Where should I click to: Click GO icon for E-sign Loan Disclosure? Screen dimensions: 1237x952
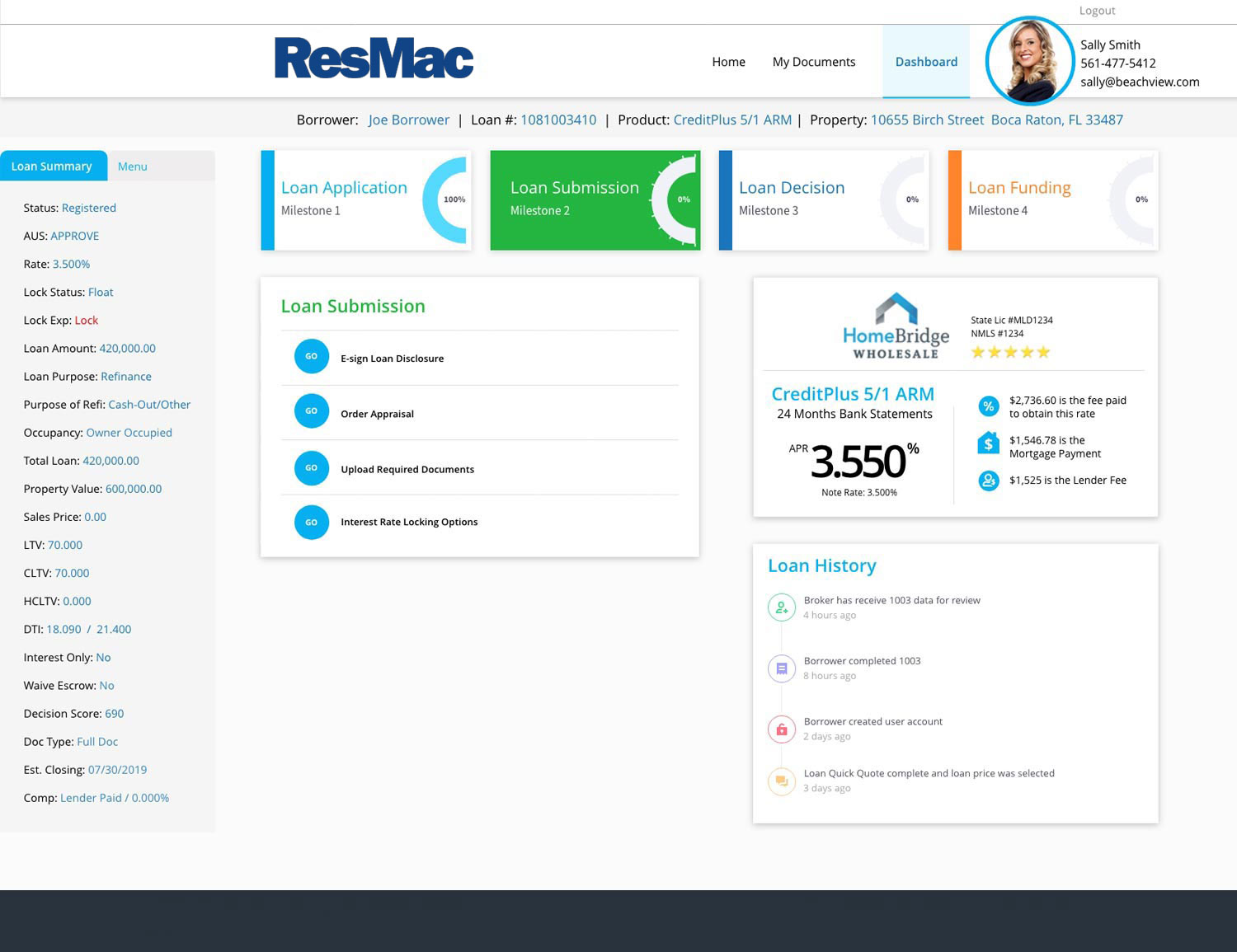tap(311, 357)
